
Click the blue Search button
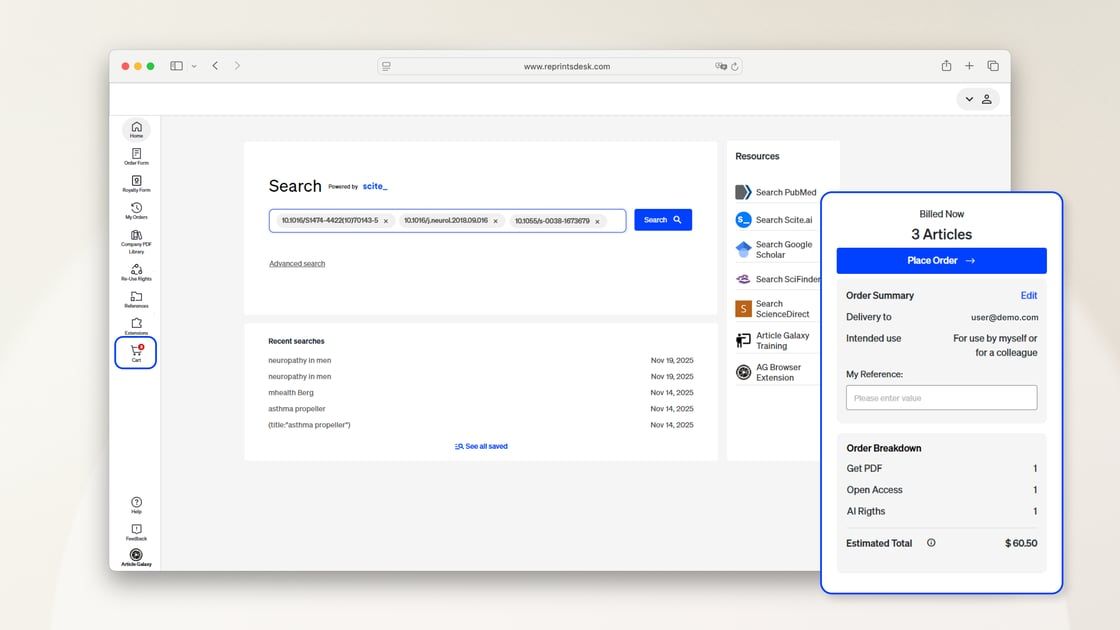[663, 220]
